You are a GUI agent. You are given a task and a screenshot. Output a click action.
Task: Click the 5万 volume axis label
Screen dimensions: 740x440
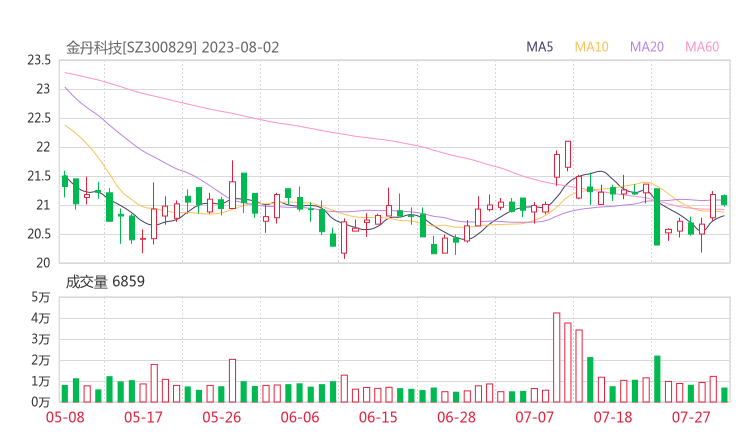(41, 297)
